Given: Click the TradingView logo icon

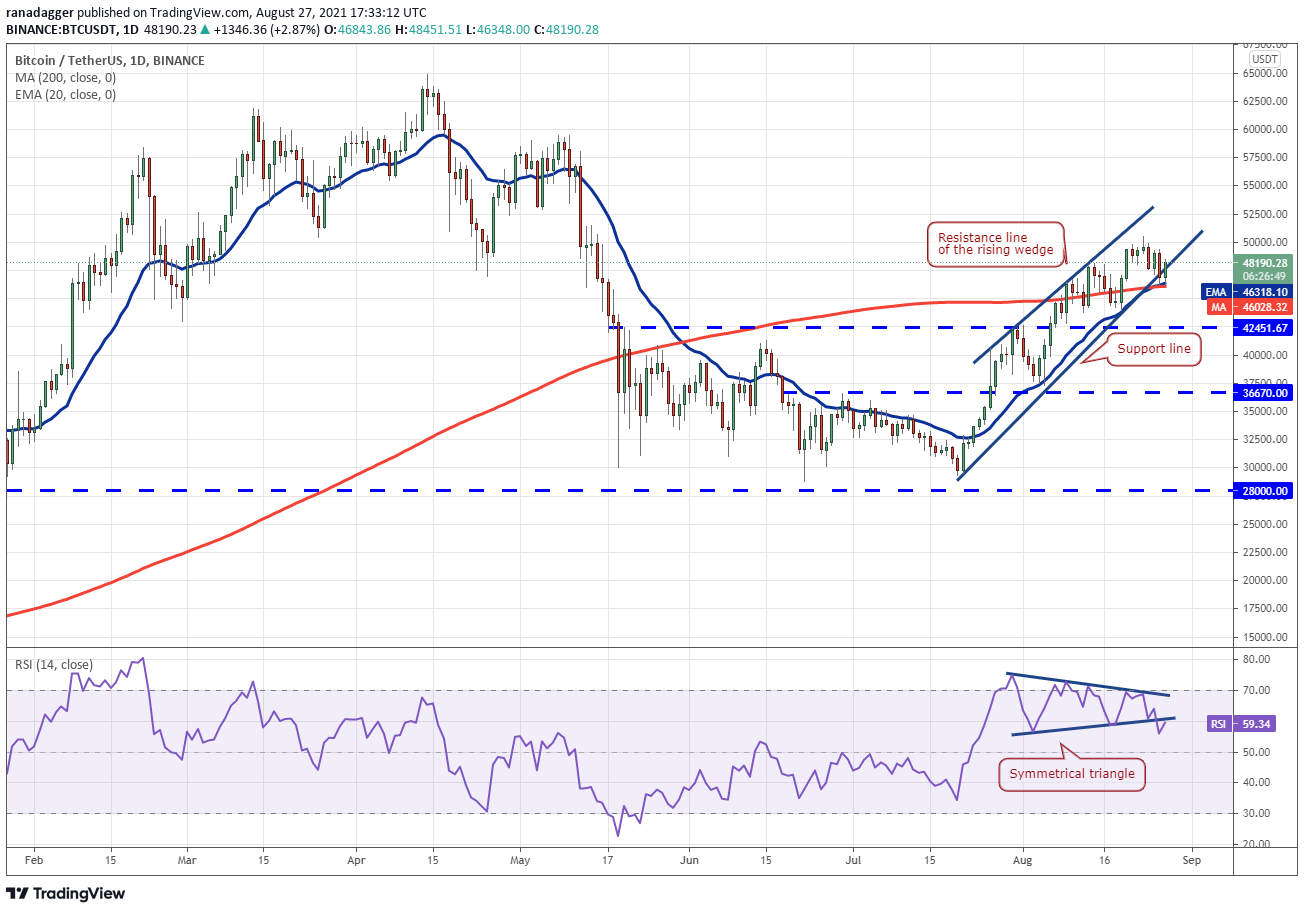Looking at the screenshot, I should click(18, 893).
